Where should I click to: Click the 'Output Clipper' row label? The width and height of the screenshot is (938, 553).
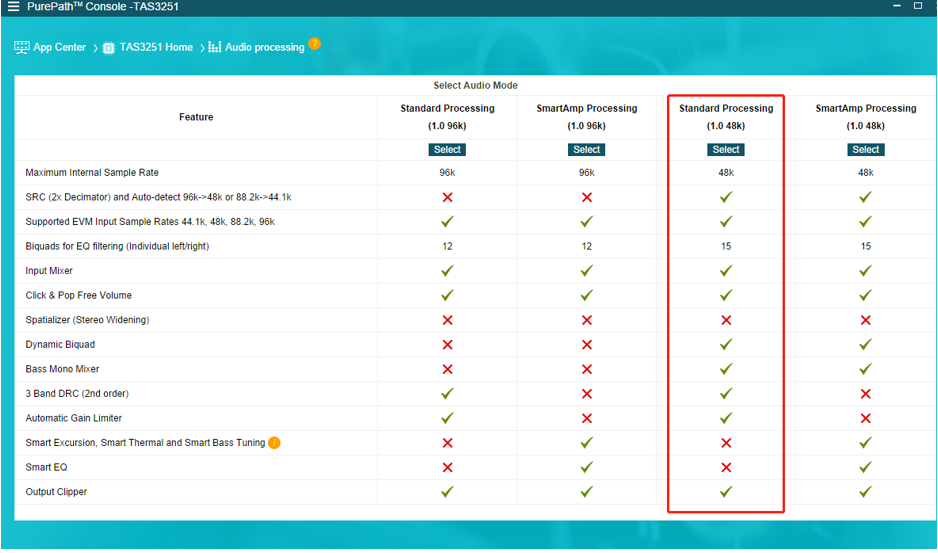coord(56,492)
